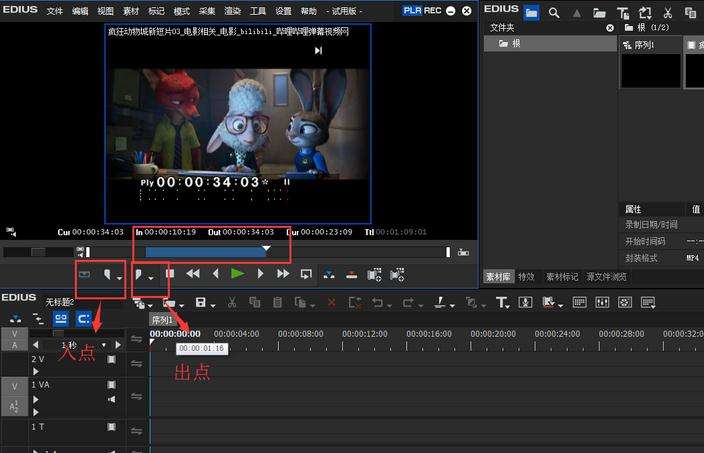
Task: Open the 素材 menu
Action: pos(131,11)
